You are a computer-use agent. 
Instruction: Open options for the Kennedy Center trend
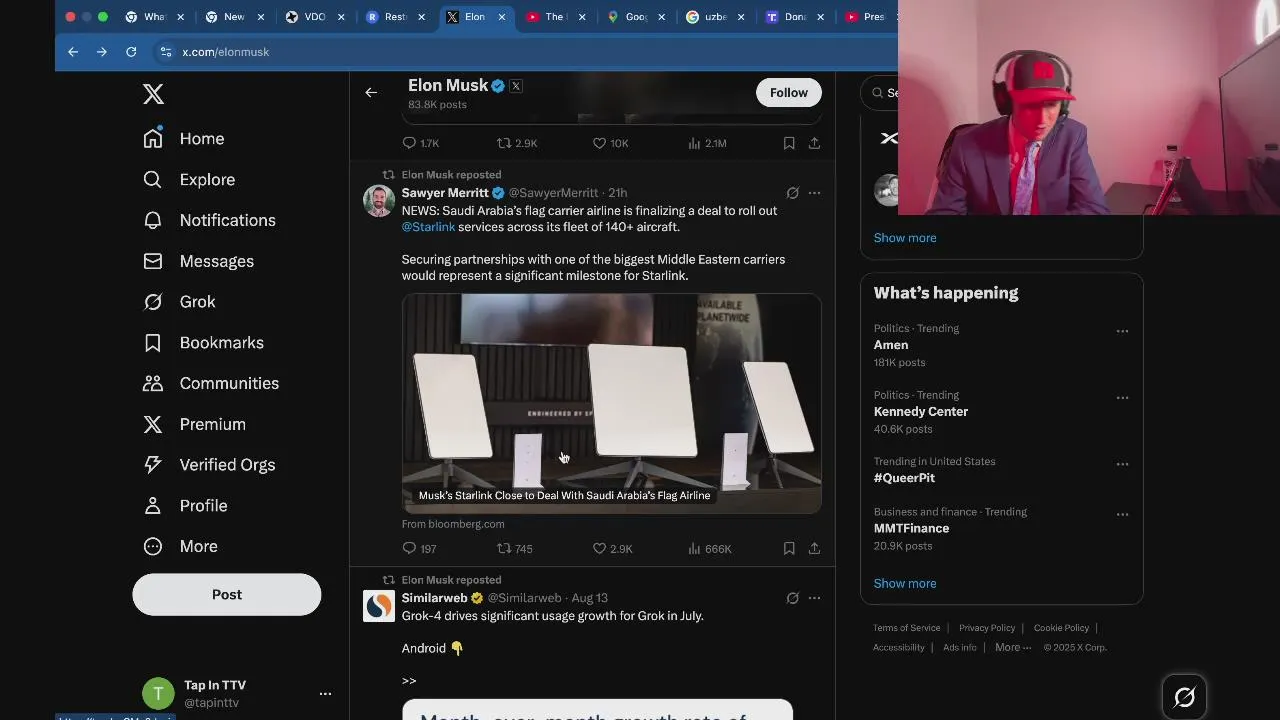point(1122,398)
